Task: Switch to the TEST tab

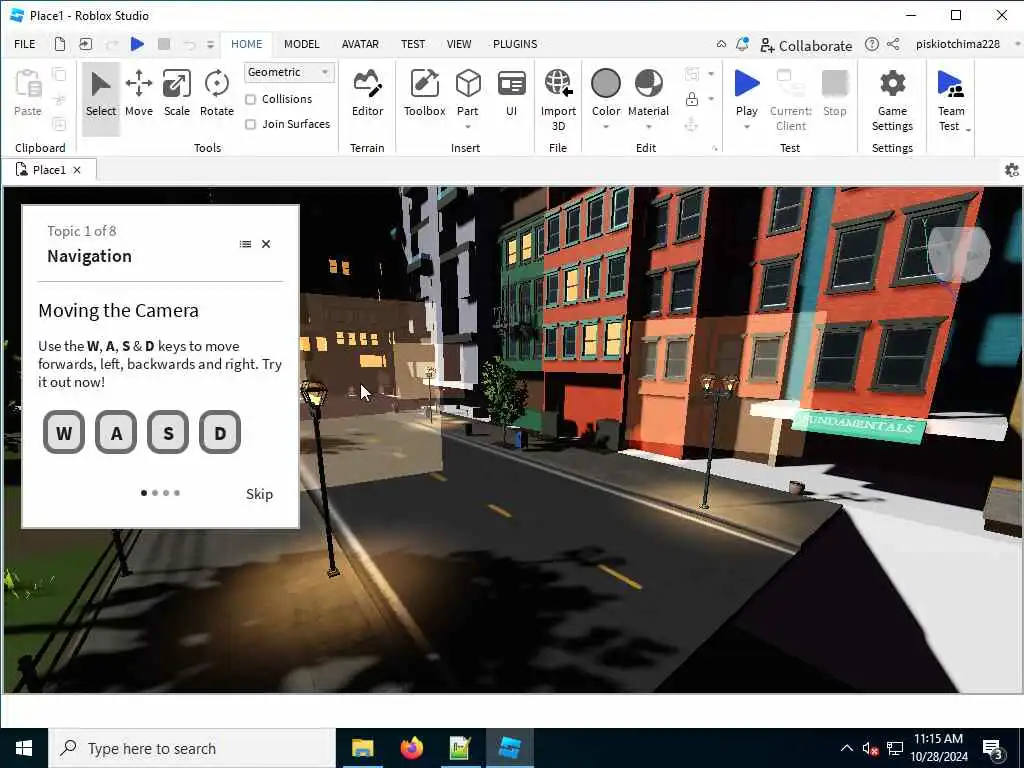Action: (413, 44)
